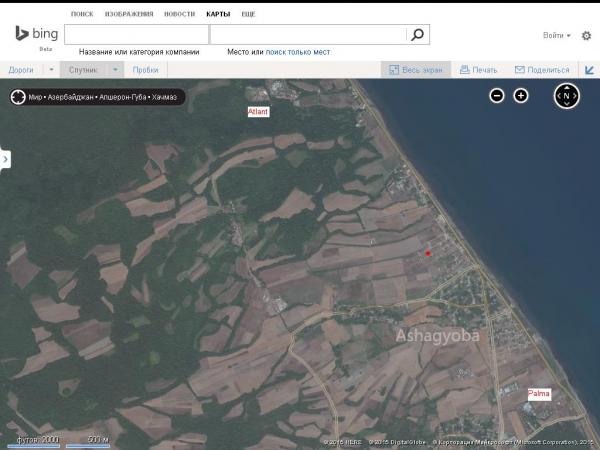
Task: Open the Войти sign-in dropdown
Action: point(556,35)
